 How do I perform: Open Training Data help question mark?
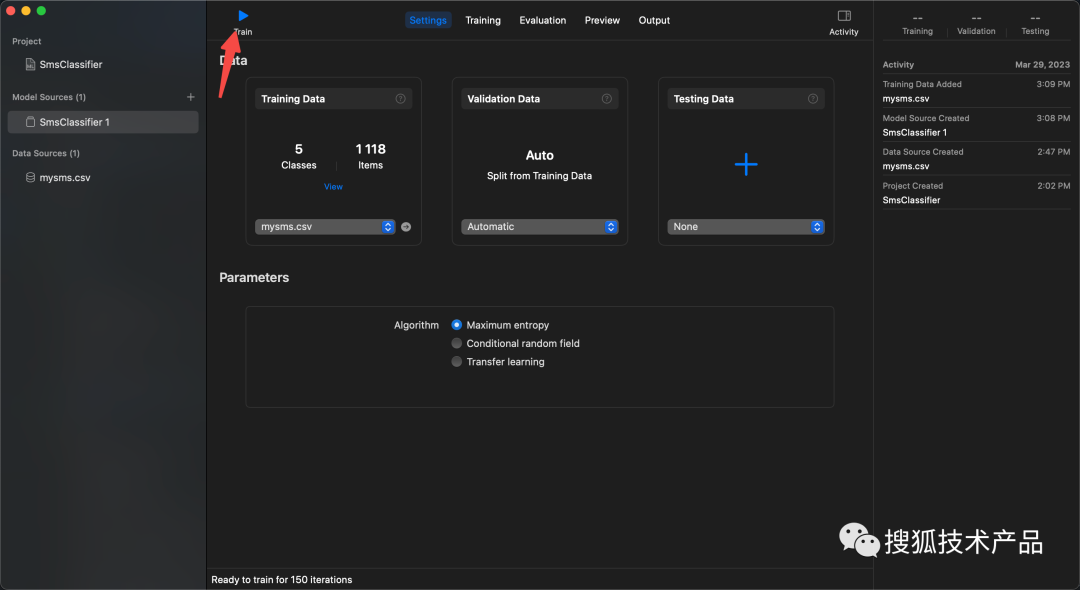[400, 98]
